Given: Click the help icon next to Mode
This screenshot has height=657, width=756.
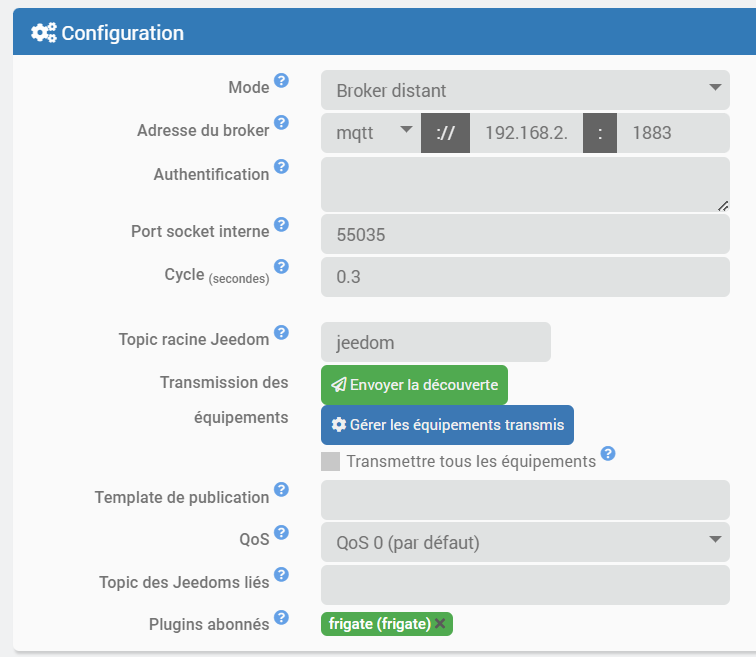Looking at the screenshot, I should 282,81.
